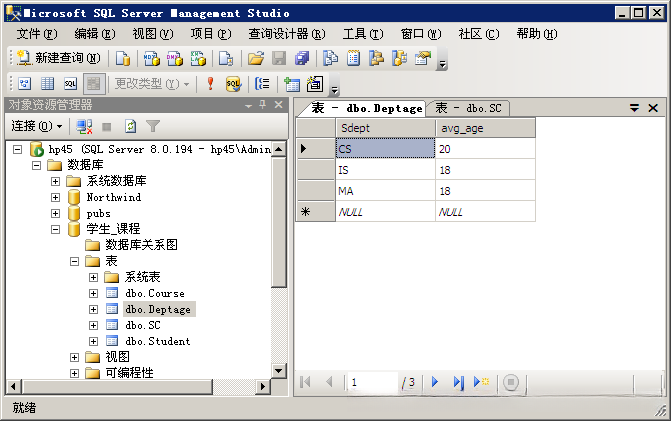
Task: Go to the next record
Action: 435,382
